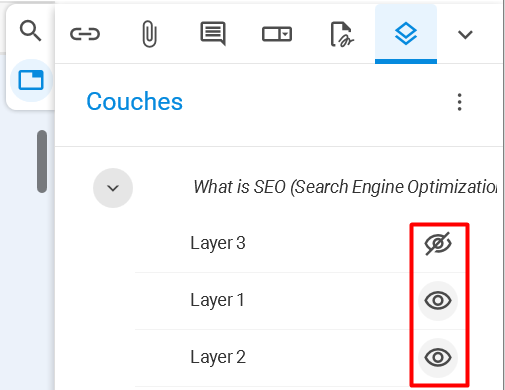This screenshot has width=505, height=390.
Task: Hide Layer 1 via eye icon
Action: [438, 301]
